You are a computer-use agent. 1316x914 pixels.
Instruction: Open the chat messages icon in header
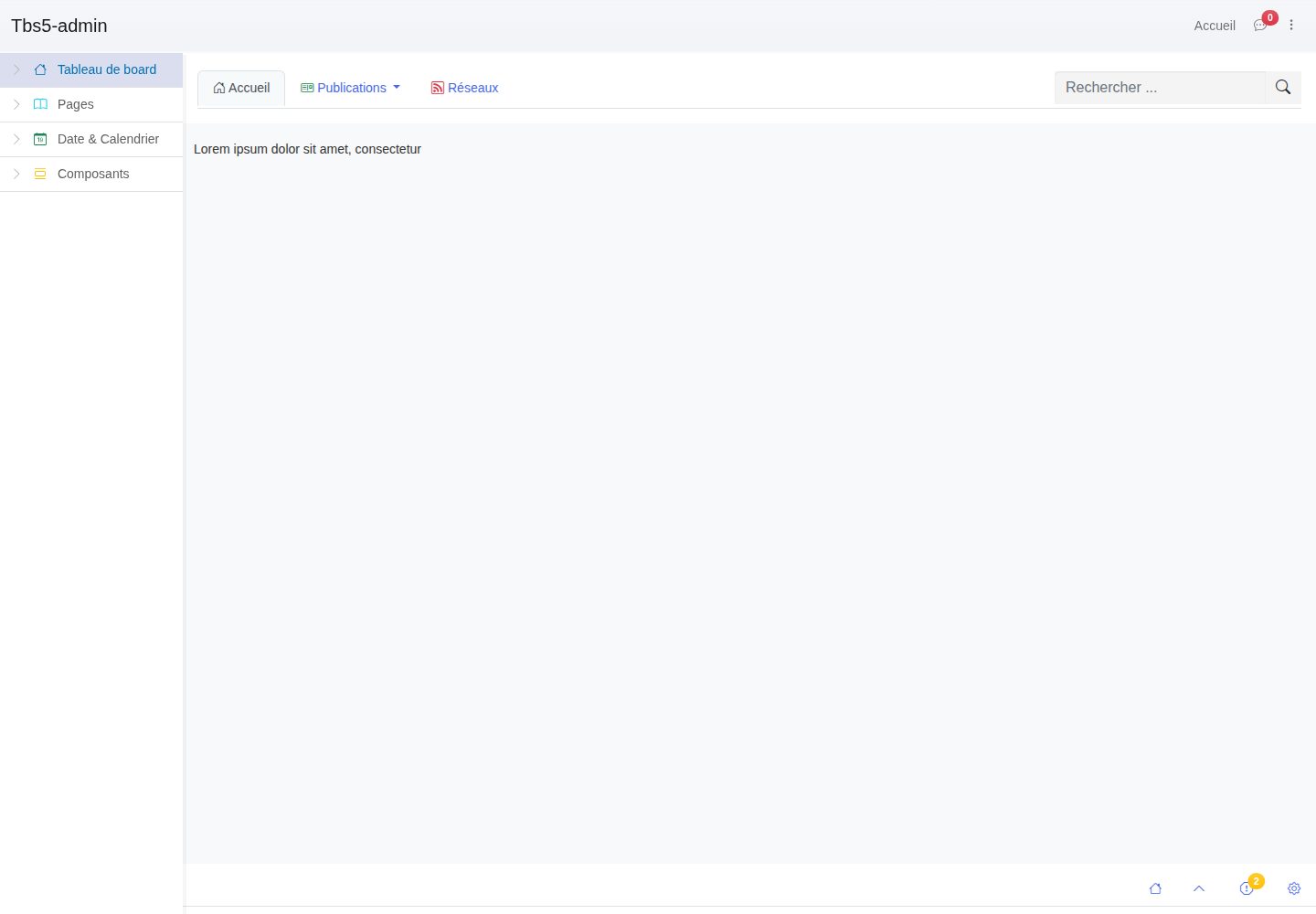(1260, 26)
